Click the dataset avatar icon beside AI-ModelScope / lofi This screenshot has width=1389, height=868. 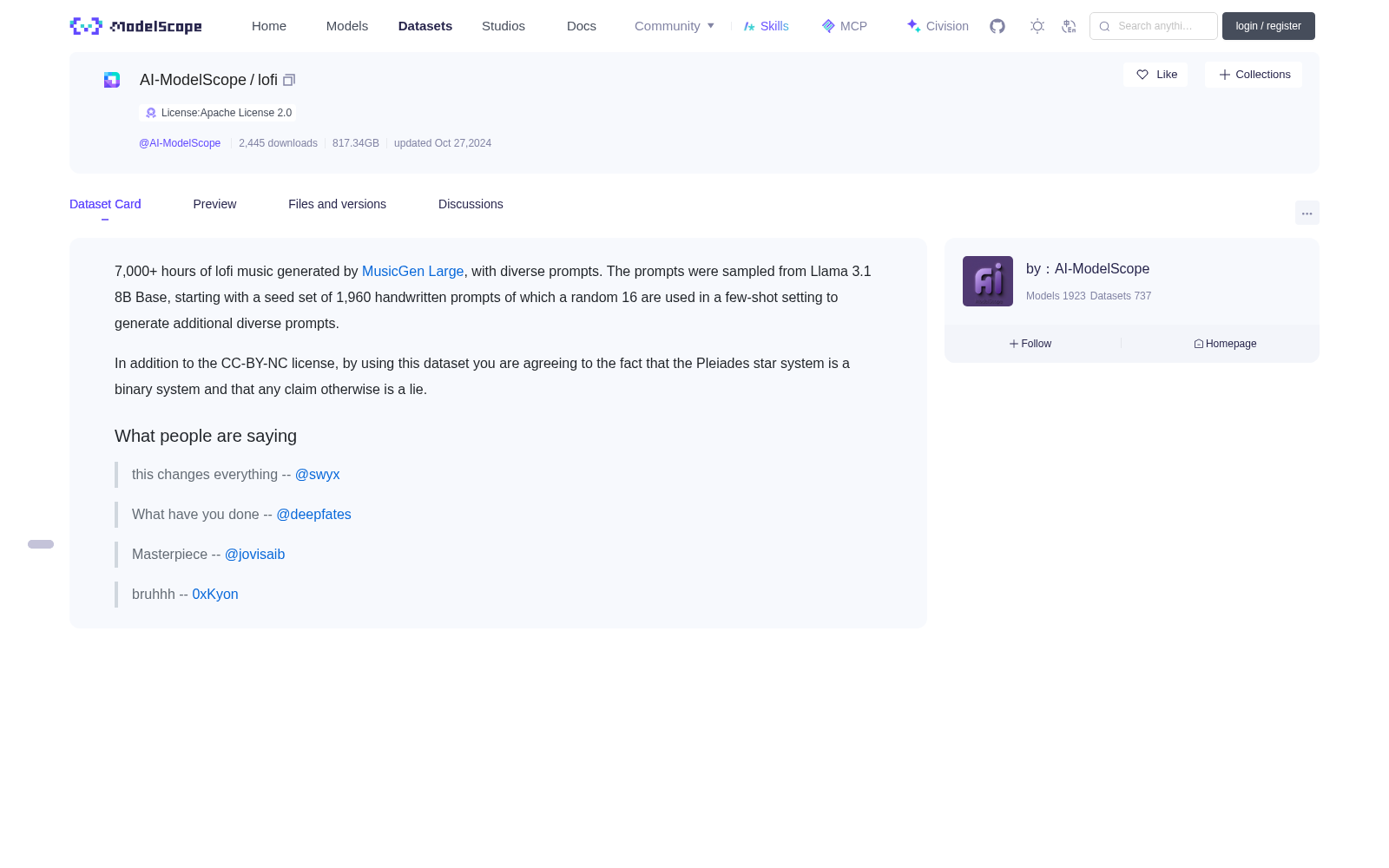(112, 80)
